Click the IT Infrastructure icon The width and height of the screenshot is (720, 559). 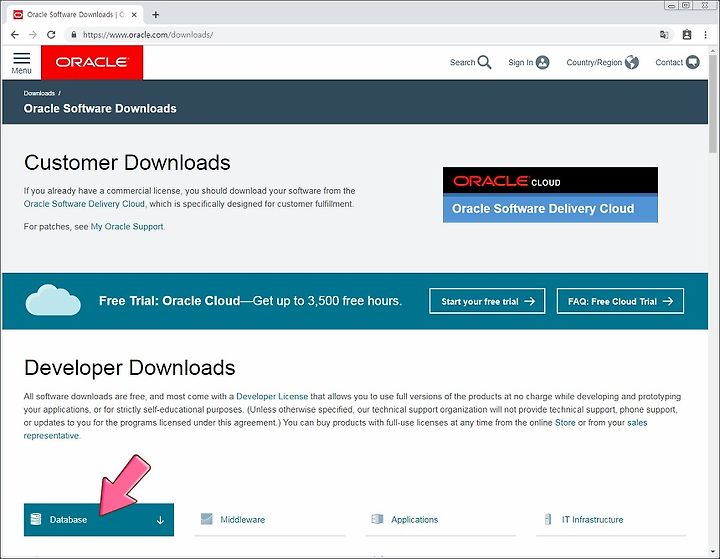[548, 519]
